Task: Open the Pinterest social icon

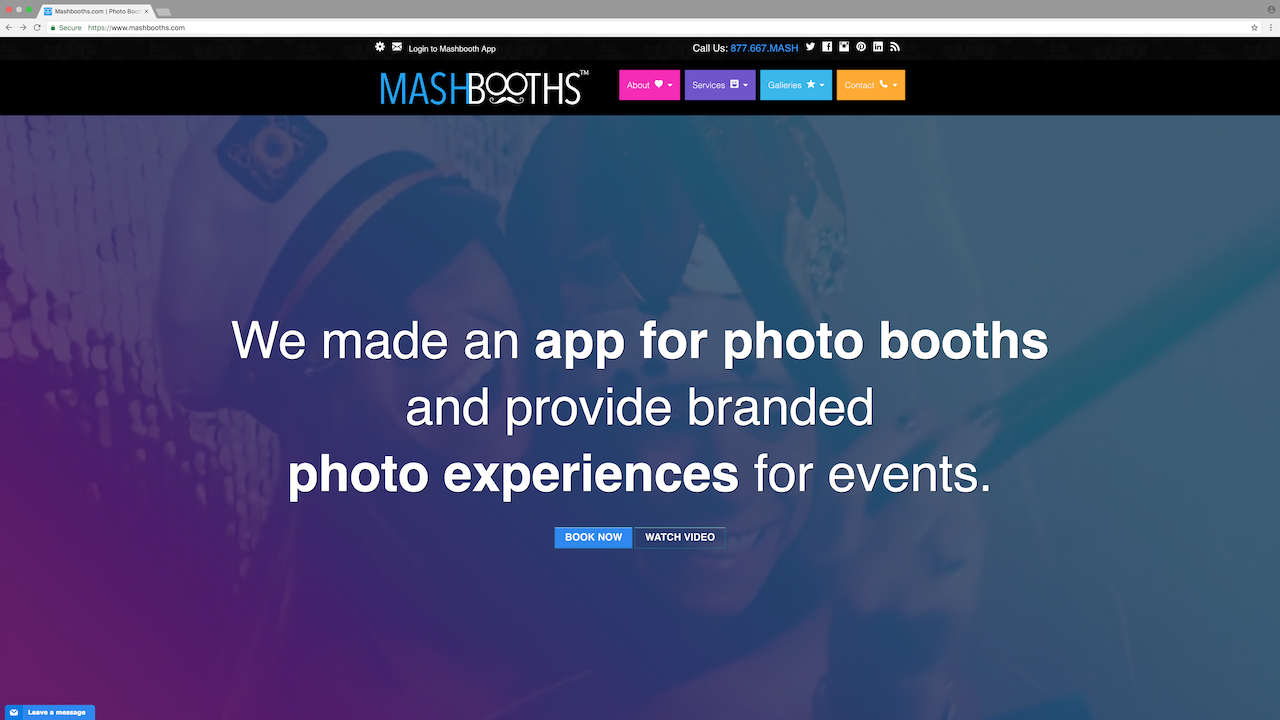Action: pyautogui.click(x=861, y=47)
